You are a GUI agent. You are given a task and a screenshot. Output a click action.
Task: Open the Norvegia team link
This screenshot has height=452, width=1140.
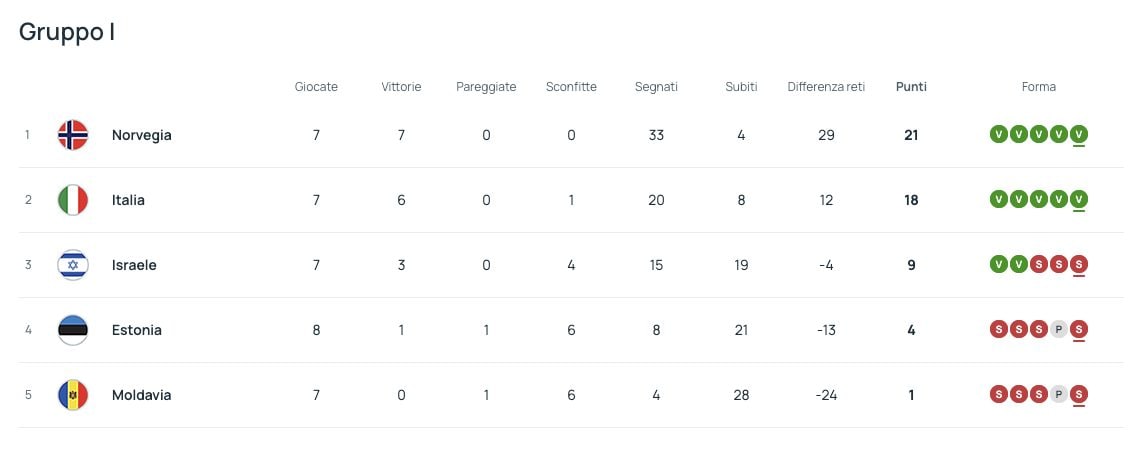tap(142, 135)
